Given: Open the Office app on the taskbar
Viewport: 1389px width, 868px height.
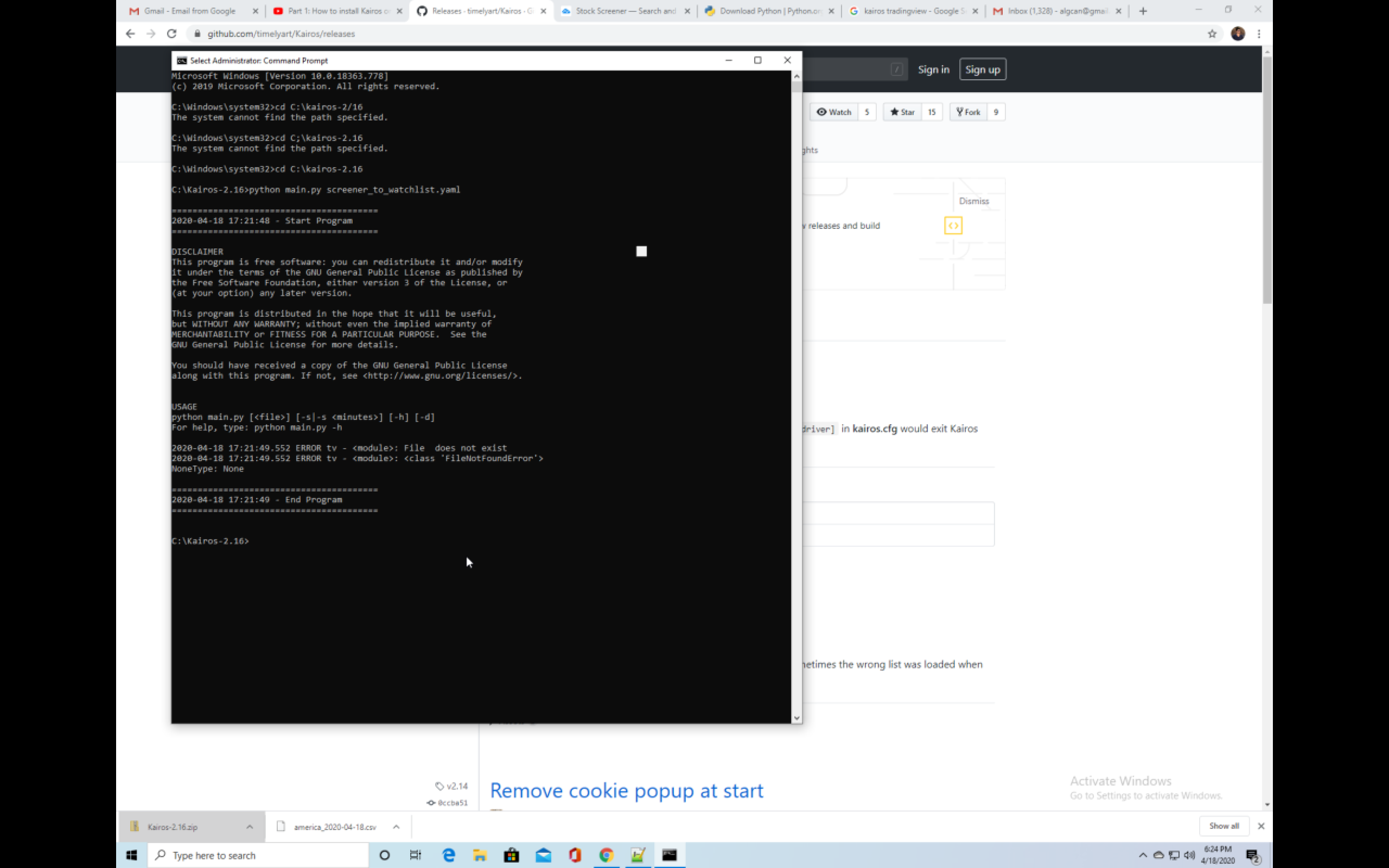Looking at the screenshot, I should (x=575, y=856).
